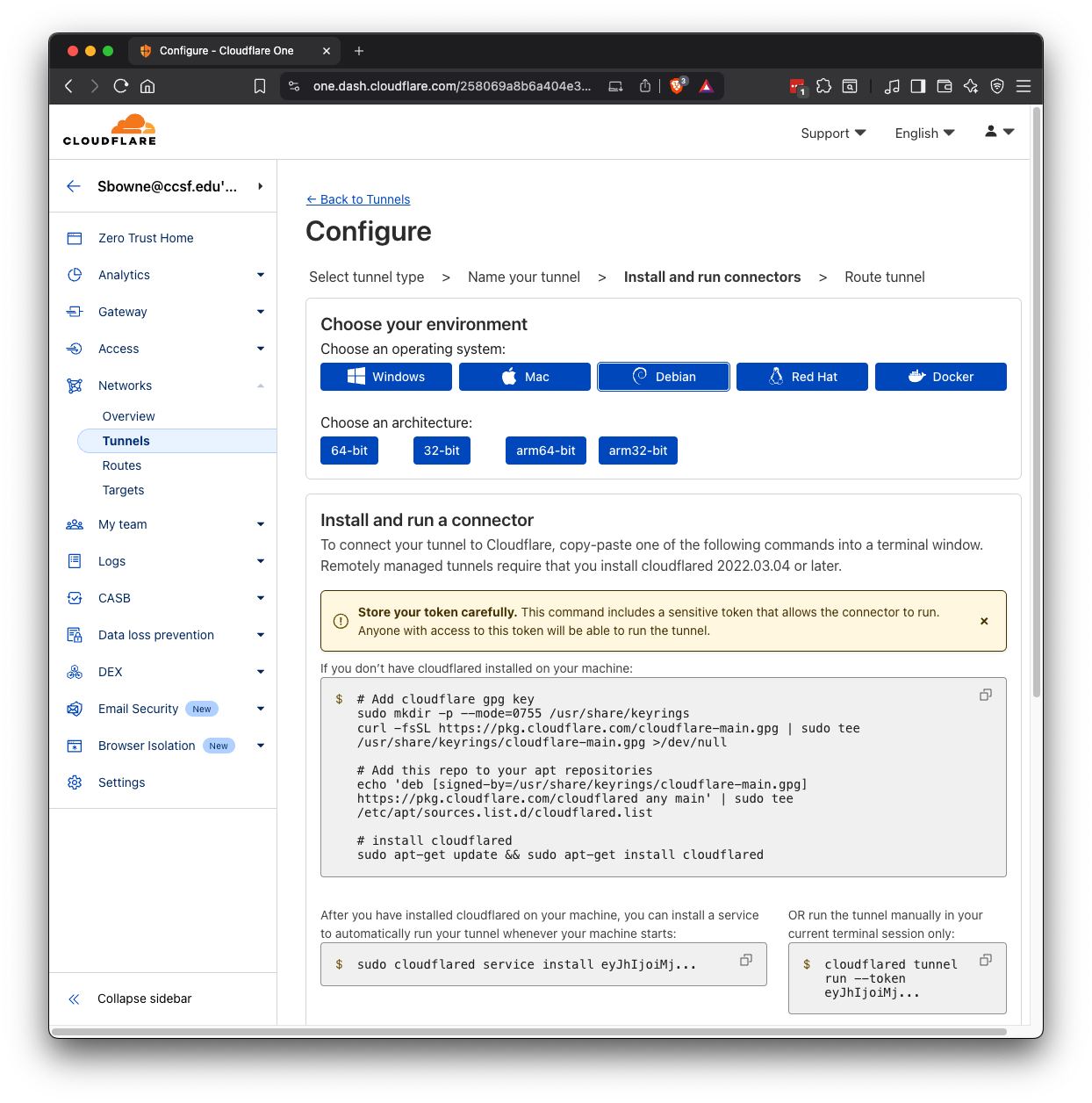The width and height of the screenshot is (1092, 1103).
Task: Expand the Logs menu arrow
Action: 261,561
